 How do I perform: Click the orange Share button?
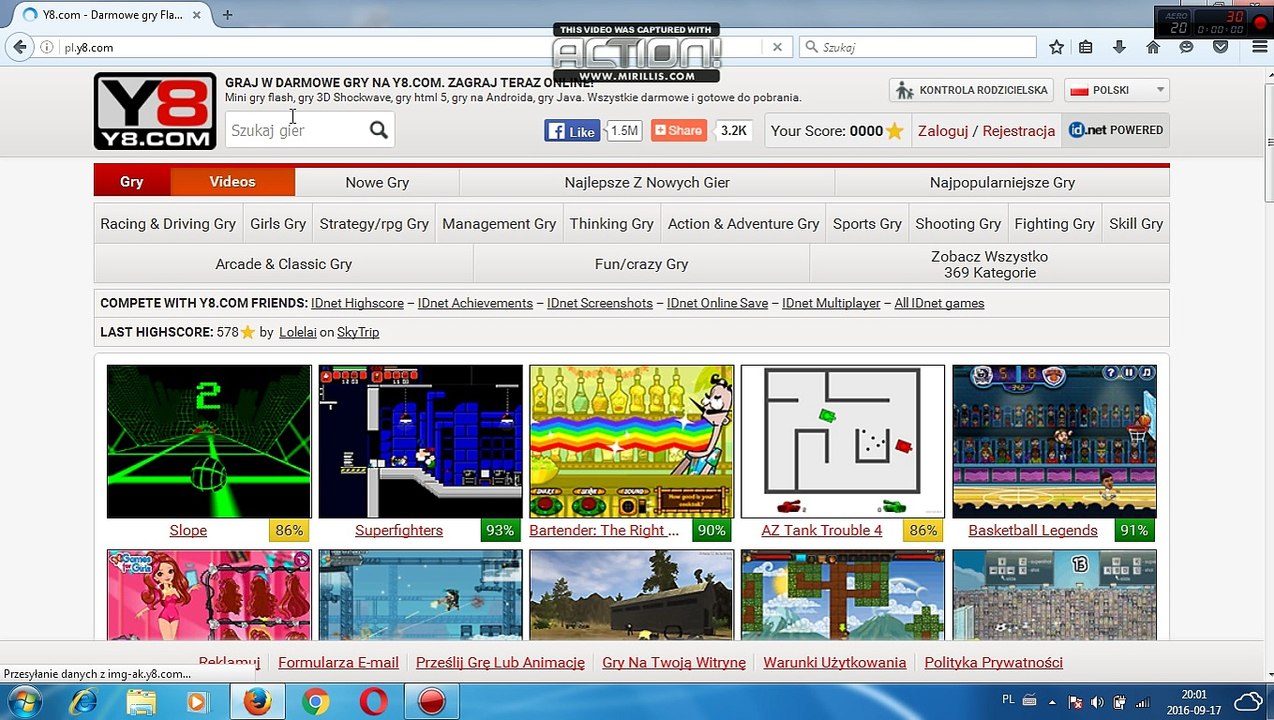tap(678, 130)
